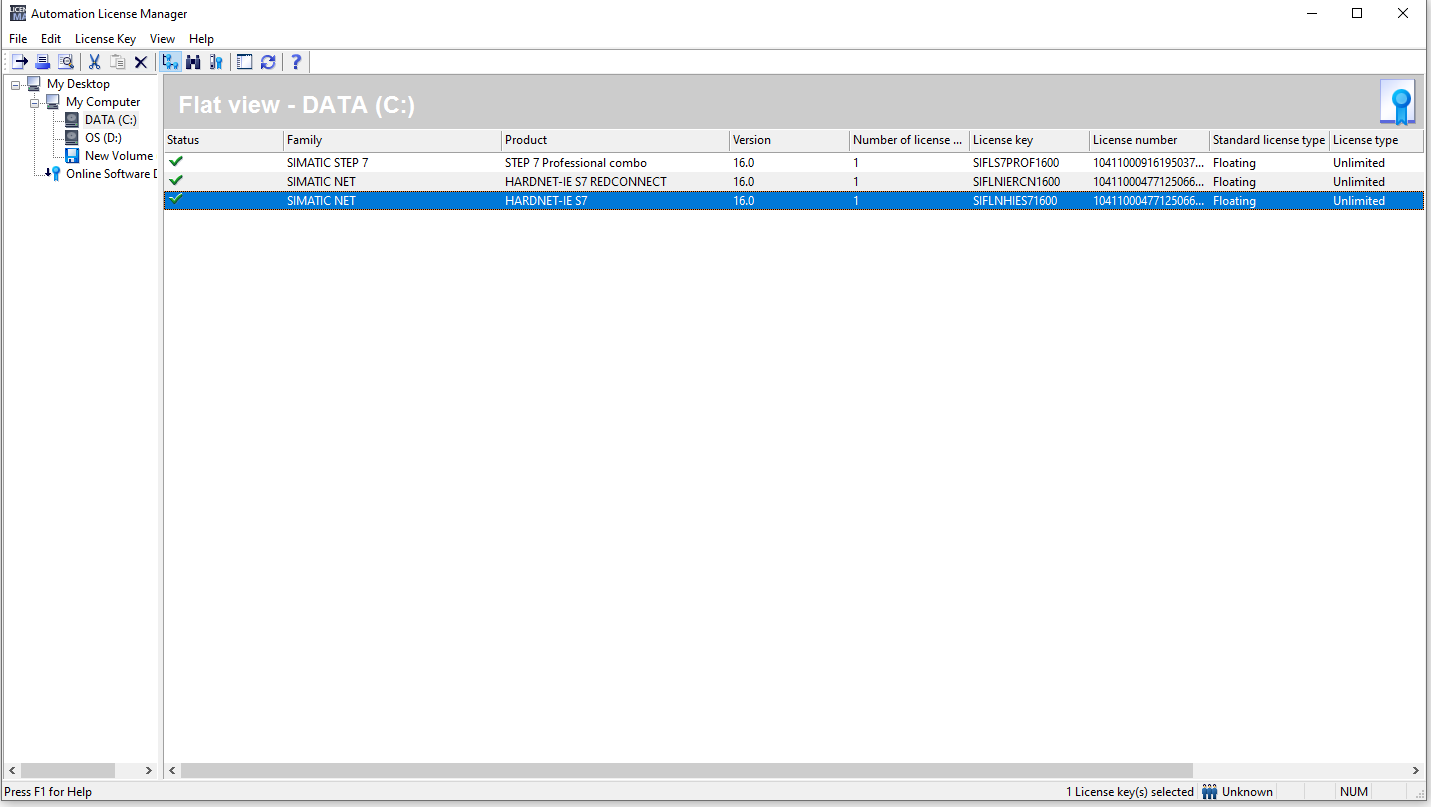Click the status checkmark in the highlighted HARDNET-IE S7 row
This screenshot has width=1431, height=807.
click(176, 199)
